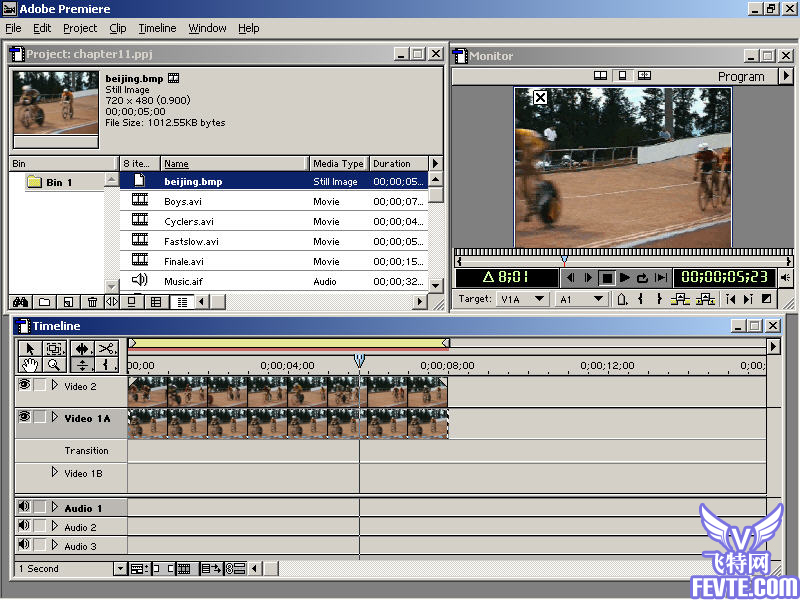Click the Create Item icon in Project

point(68,302)
